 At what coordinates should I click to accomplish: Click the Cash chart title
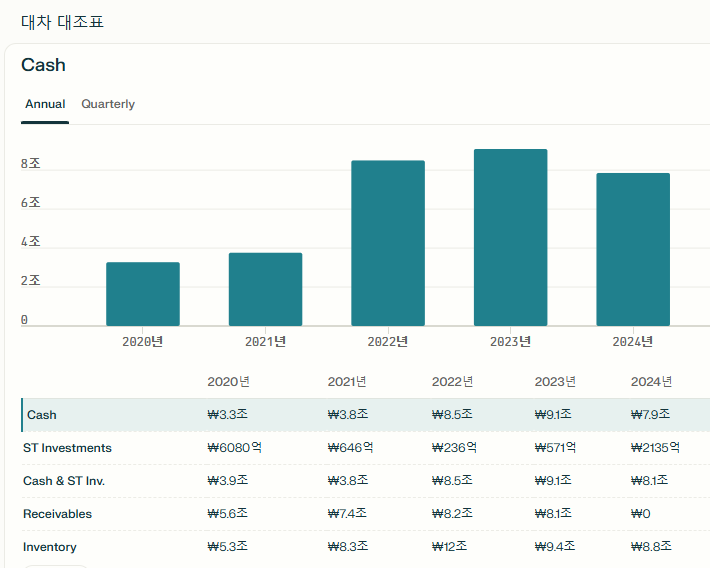(43, 65)
